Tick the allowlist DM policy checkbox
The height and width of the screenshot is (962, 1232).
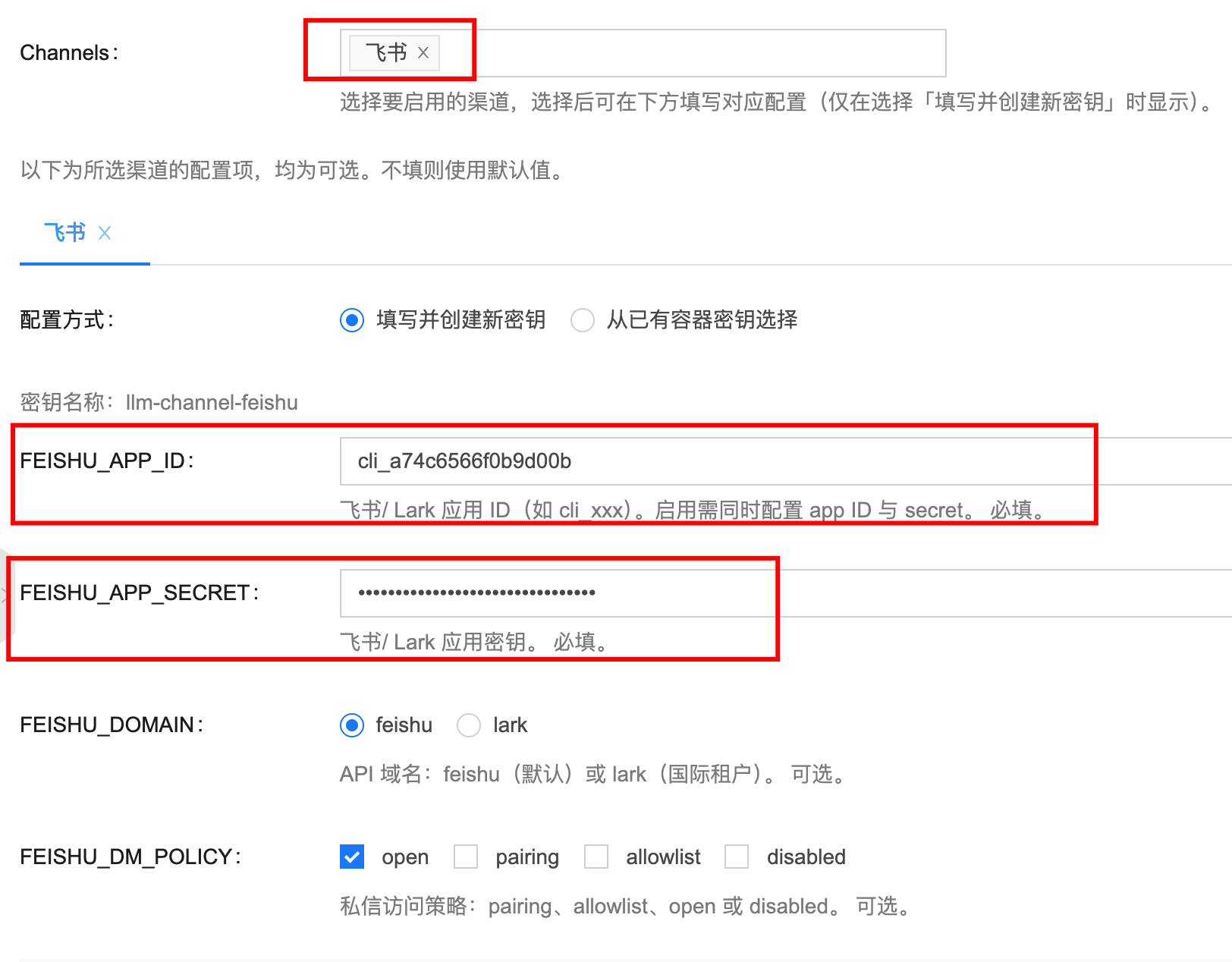click(x=596, y=857)
